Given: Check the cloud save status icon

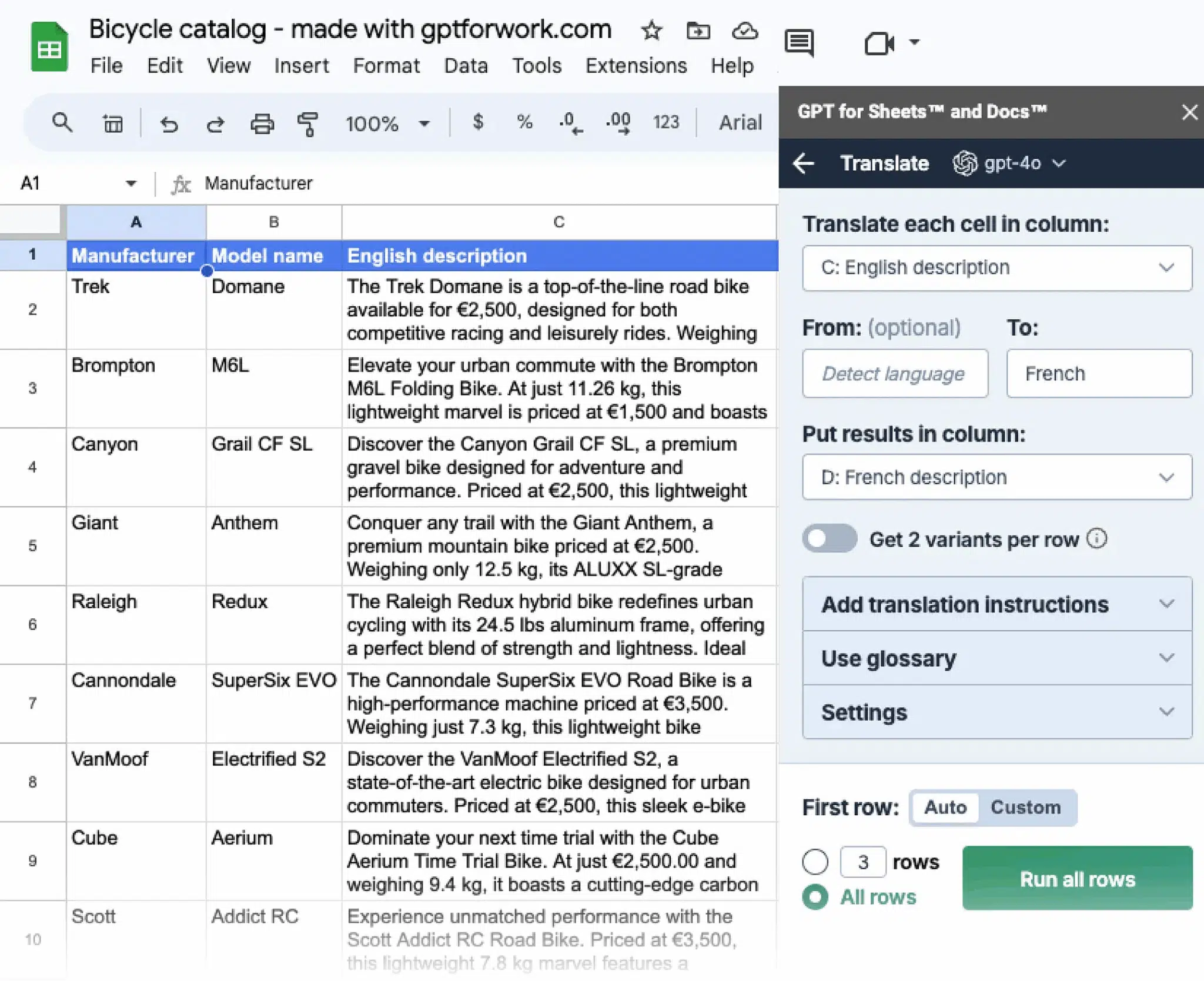Looking at the screenshot, I should pyautogui.click(x=745, y=30).
